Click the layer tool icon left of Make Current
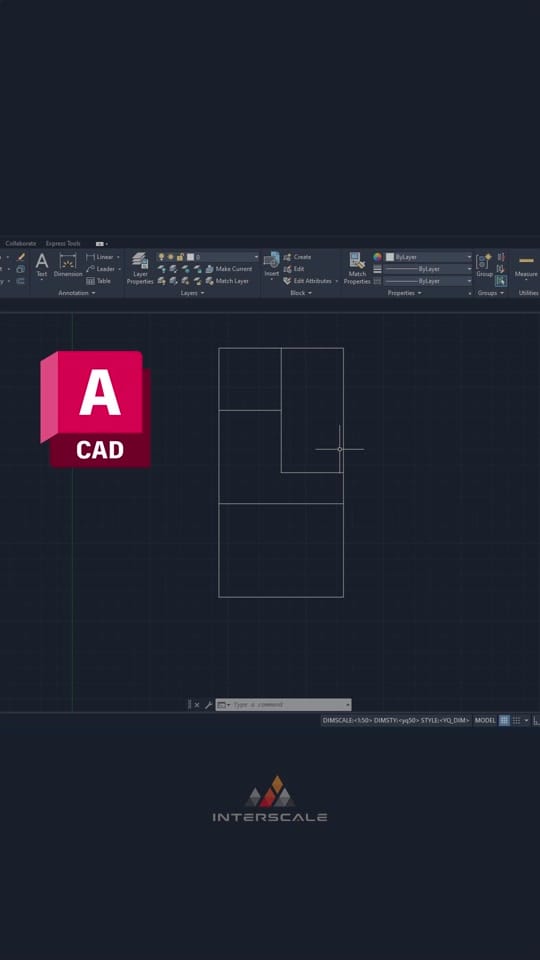The image size is (540, 960). point(209,269)
